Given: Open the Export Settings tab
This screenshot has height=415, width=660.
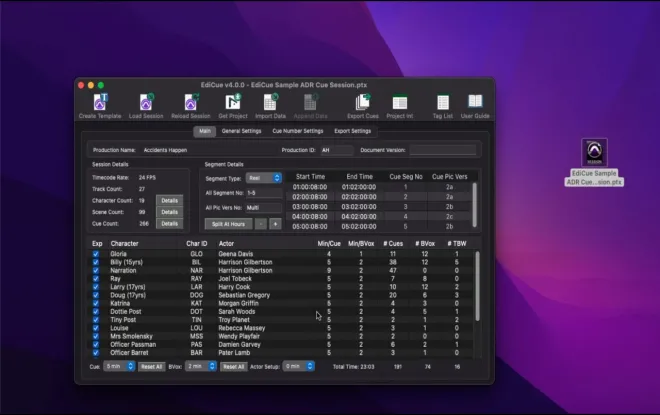Looking at the screenshot, I should pyautogui.click(x=352, y=131).
